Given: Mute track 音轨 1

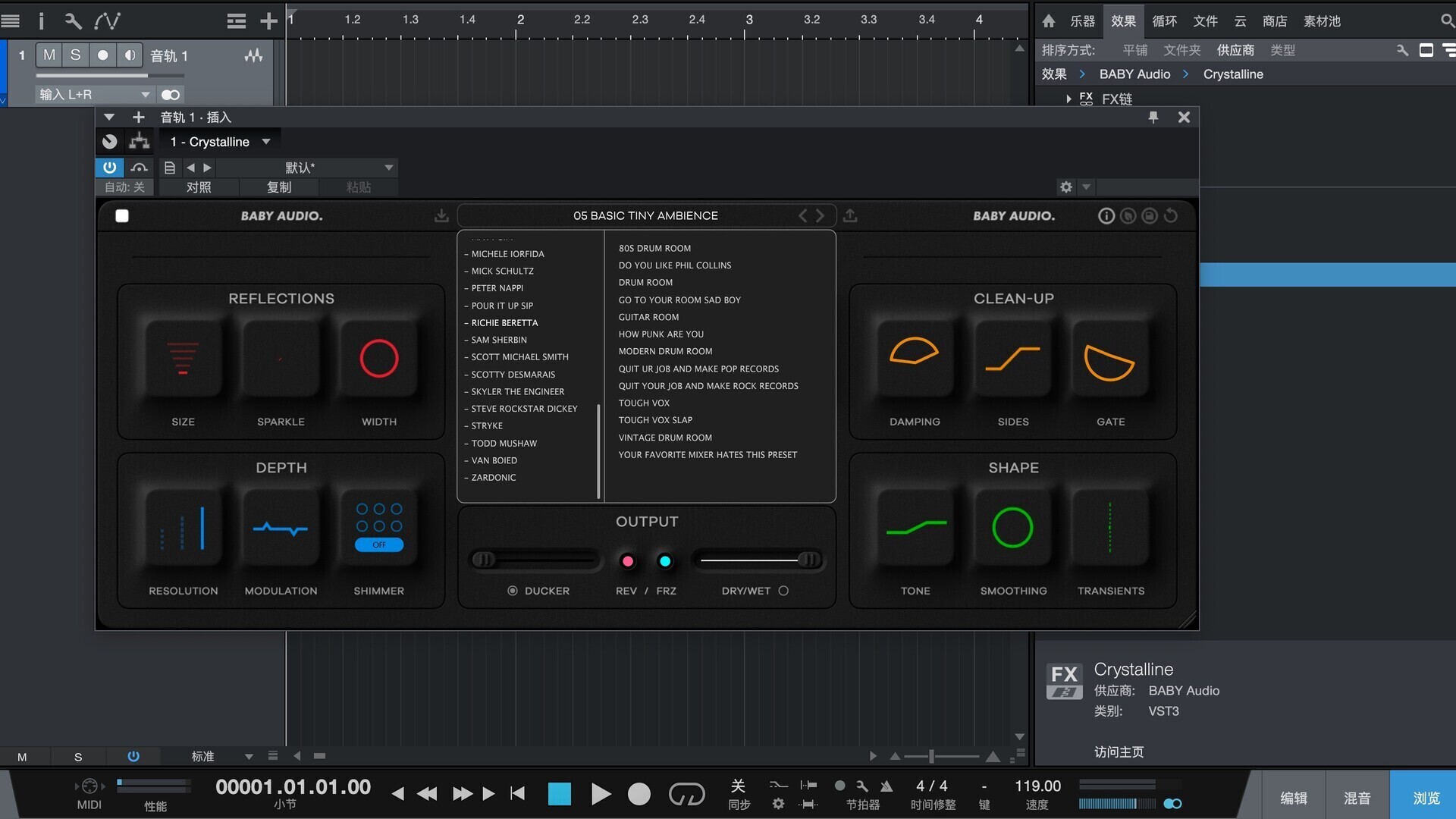Looking at the screenshot, I should click(49, 55).
